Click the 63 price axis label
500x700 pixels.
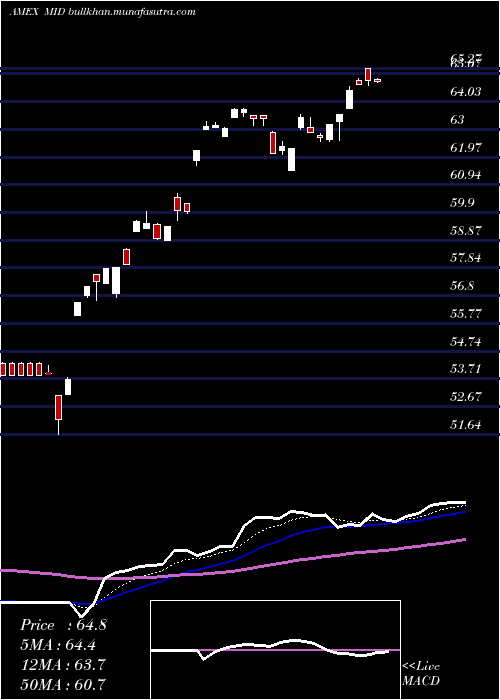457,120
